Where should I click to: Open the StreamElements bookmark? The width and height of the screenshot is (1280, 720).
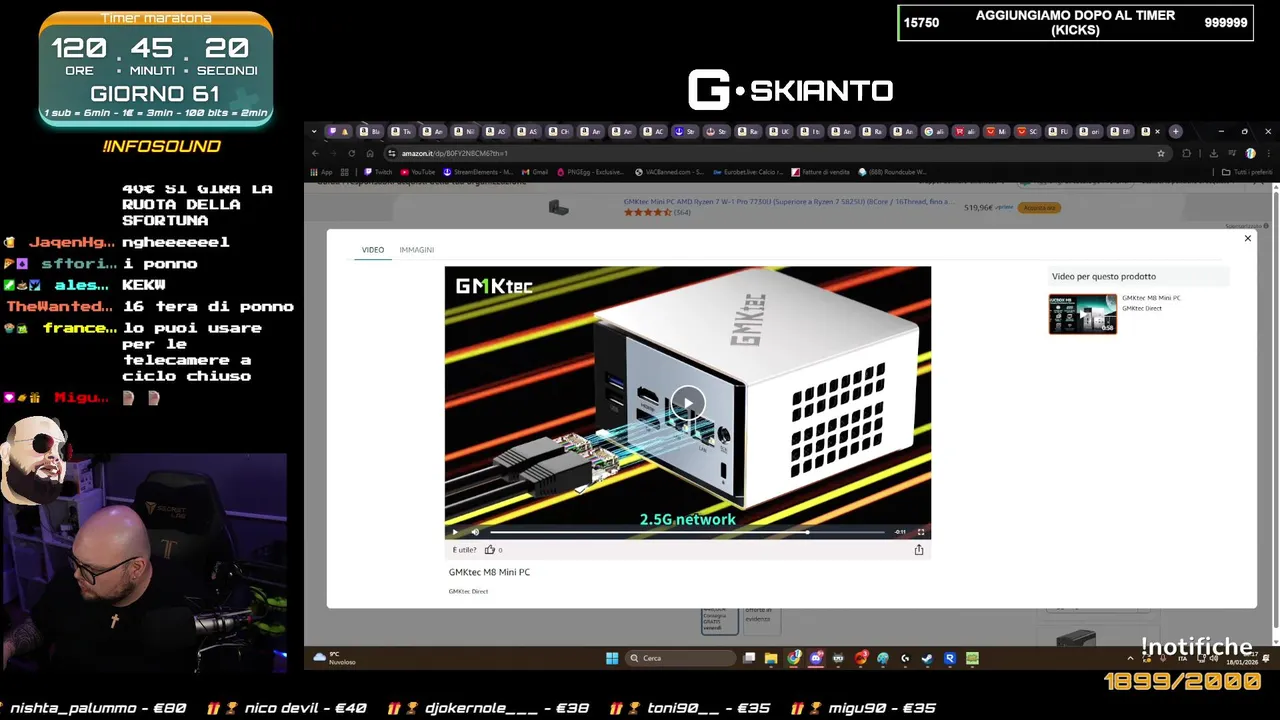tap(479, 172)
